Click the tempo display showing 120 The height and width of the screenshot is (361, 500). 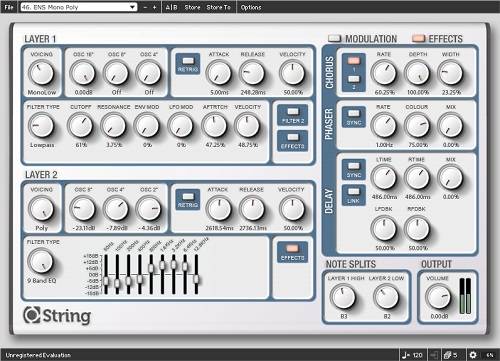click(x=413, y=355)
